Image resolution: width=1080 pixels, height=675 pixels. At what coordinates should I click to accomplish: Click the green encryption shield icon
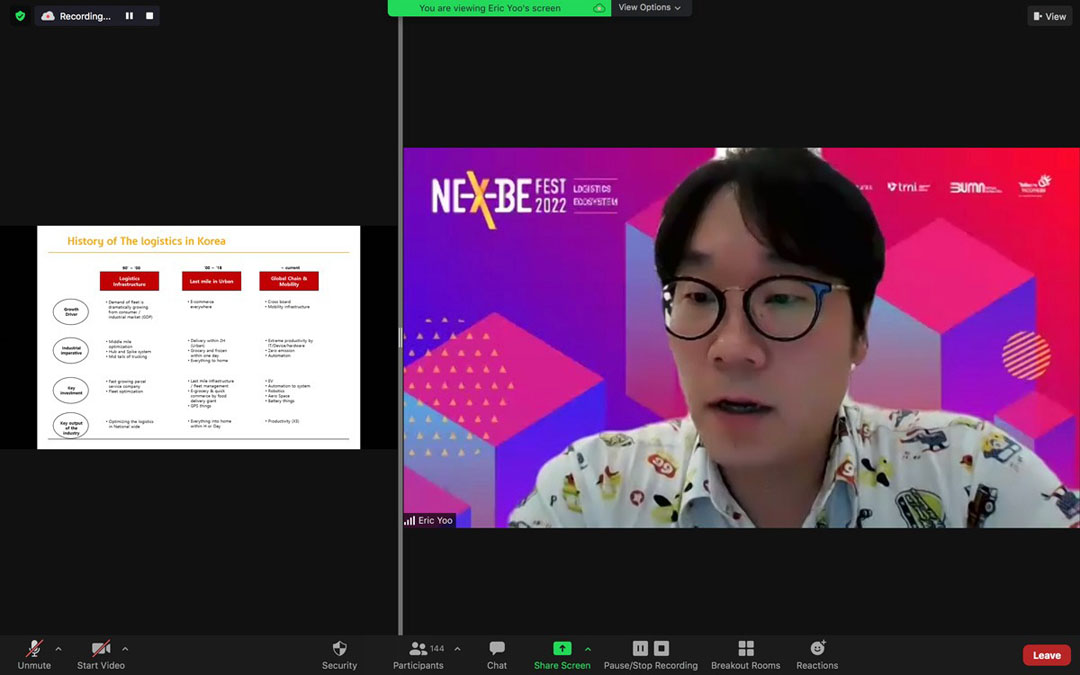pos(20,16)
